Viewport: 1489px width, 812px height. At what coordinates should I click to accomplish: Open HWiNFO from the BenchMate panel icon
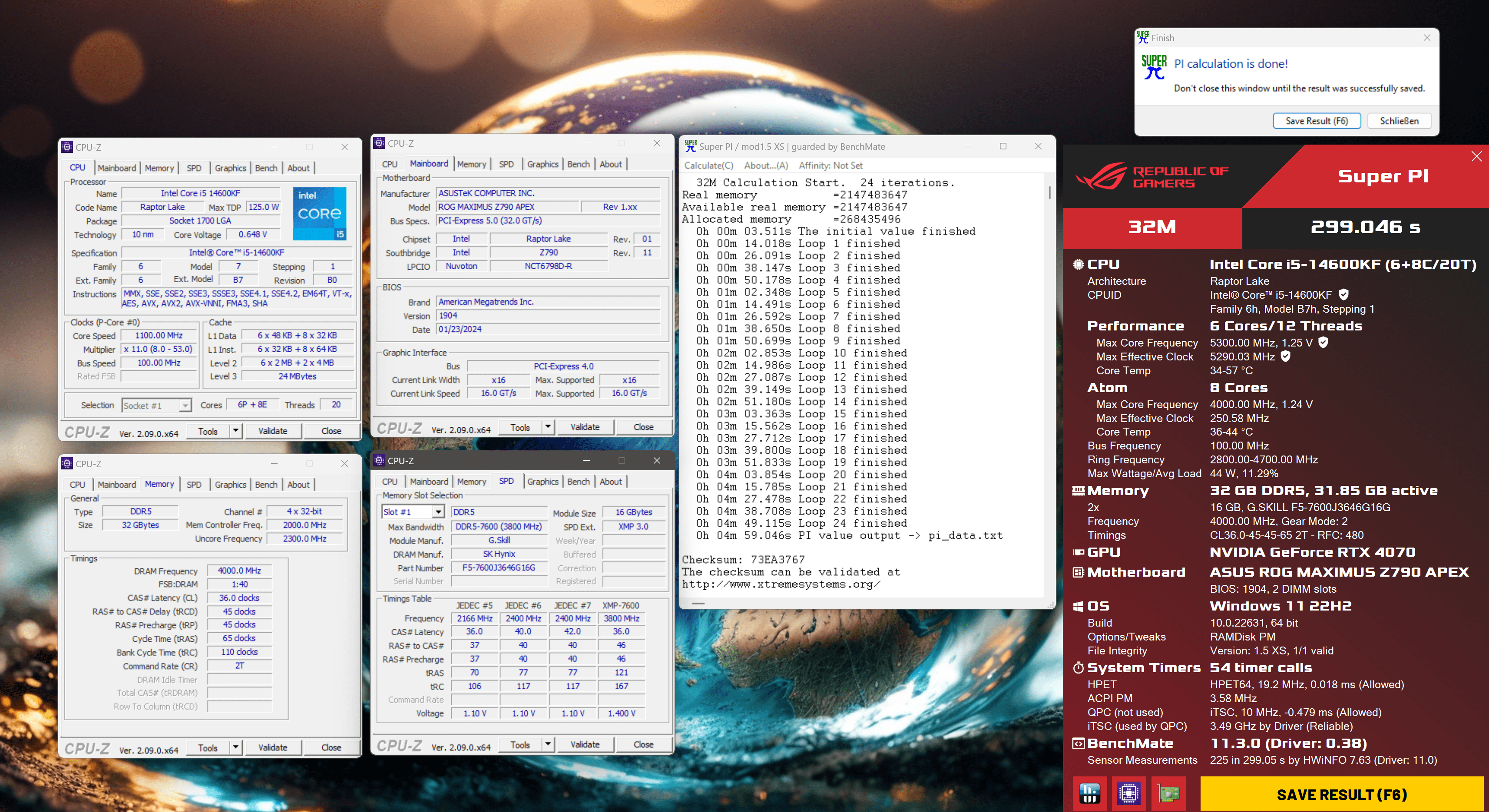coord(1089,793)
